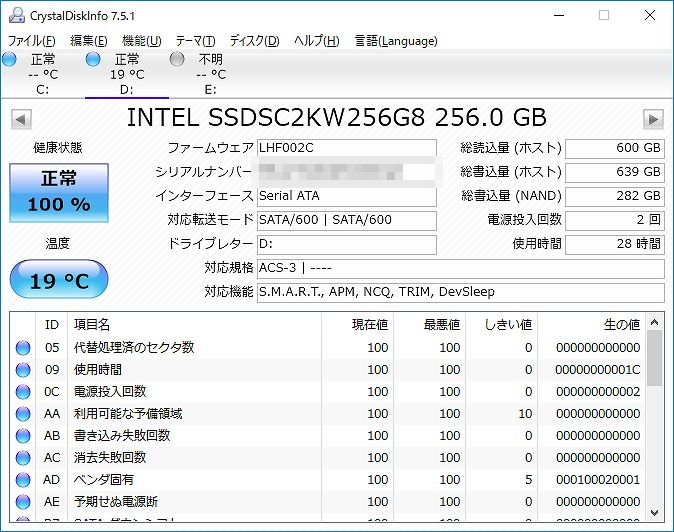The height and width of the screenshot is (532, 674).
Task: Click the ID column header
Action: (x=52, y=325)
